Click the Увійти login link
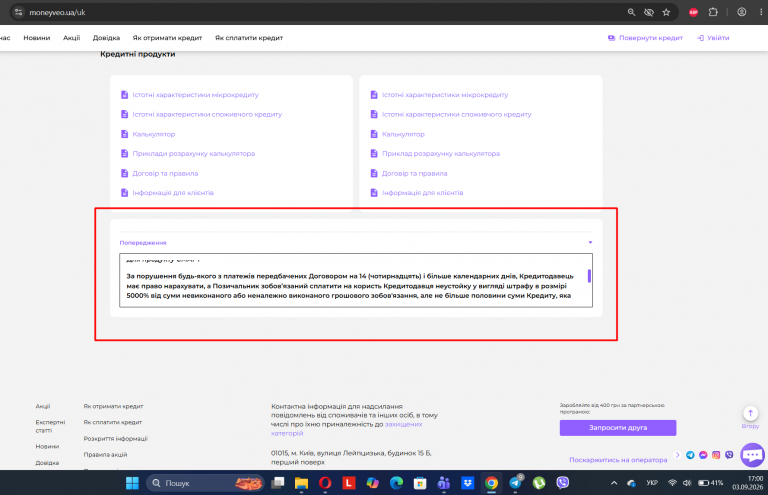 click(713, 38)
